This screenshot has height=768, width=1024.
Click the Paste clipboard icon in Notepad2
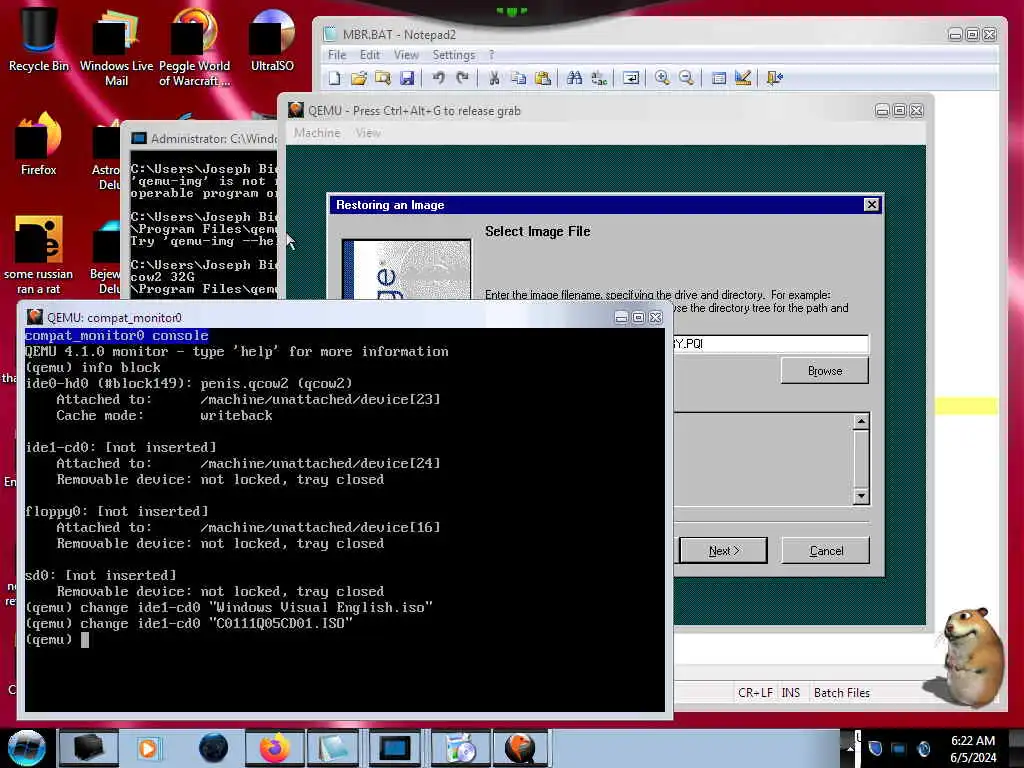[x=543, y=78]
